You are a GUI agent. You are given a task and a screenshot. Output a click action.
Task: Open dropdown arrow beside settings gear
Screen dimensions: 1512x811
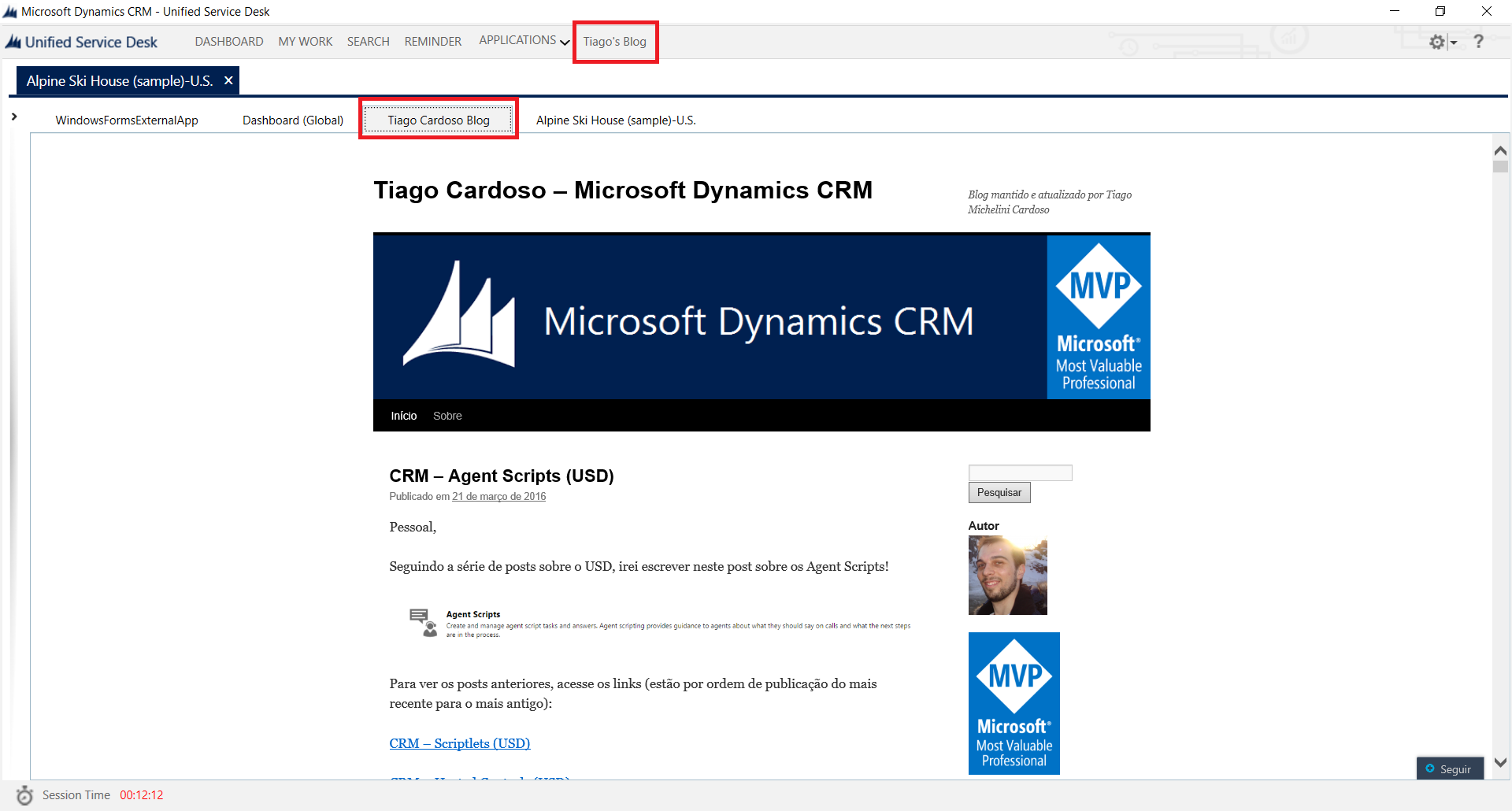coord(1454,43)
